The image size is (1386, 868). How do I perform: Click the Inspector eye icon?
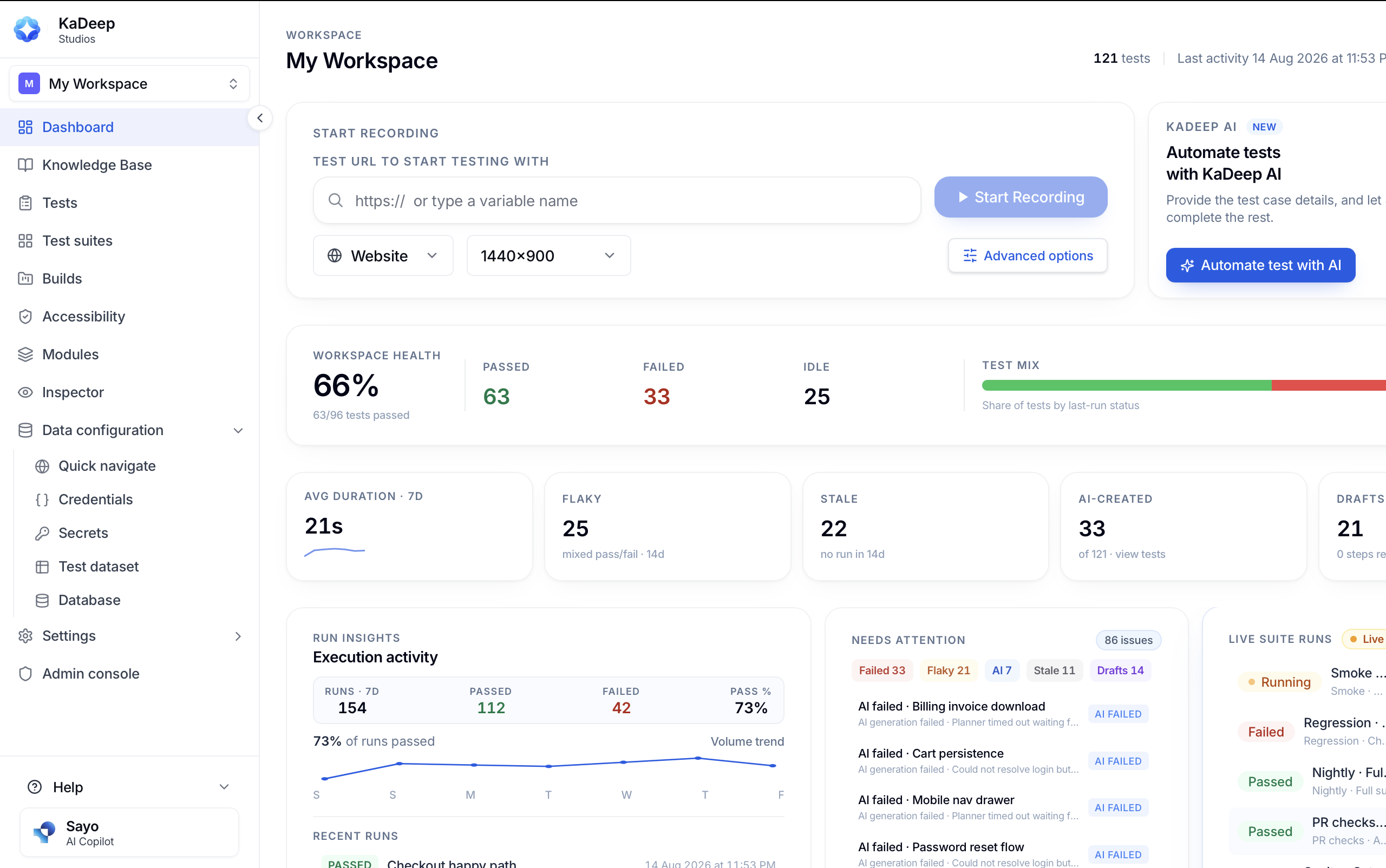pyautogui.click(x=25, y=392)
